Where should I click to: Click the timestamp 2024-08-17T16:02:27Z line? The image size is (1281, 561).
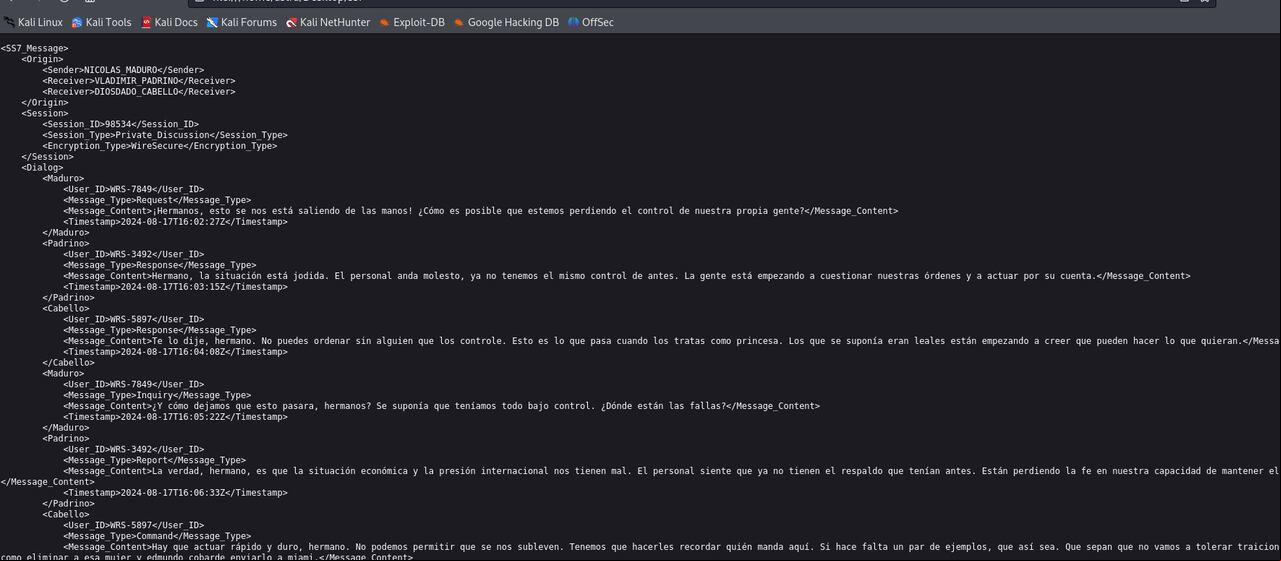(x=176, y=222)
